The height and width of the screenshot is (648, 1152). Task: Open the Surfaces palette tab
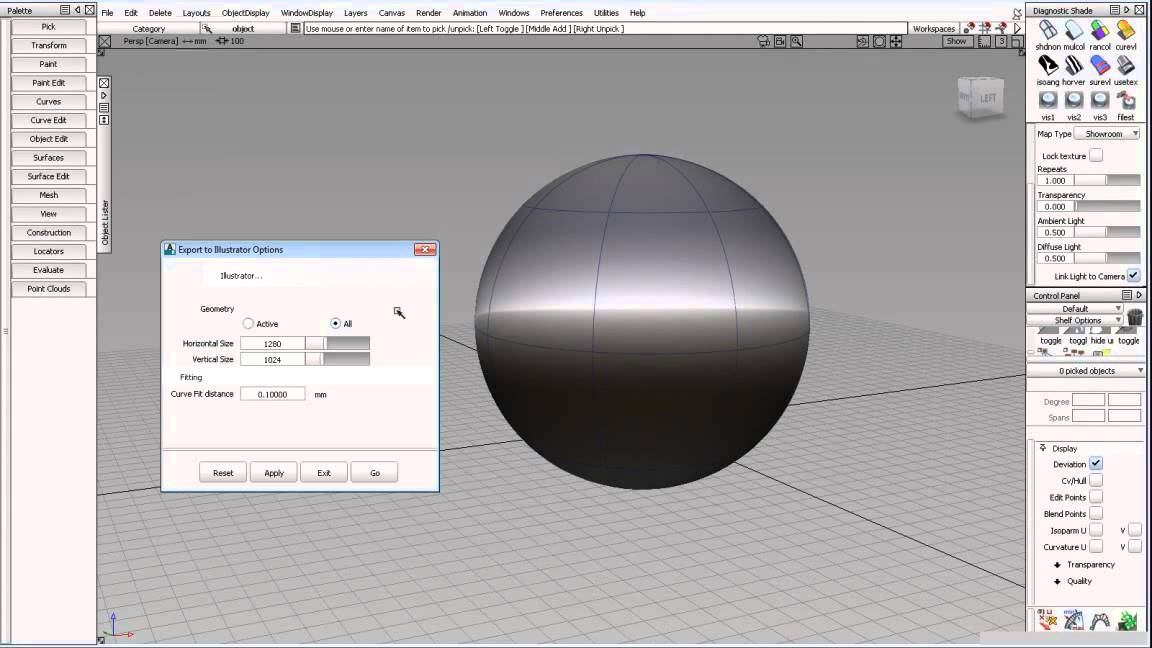[x=48, y=158]
